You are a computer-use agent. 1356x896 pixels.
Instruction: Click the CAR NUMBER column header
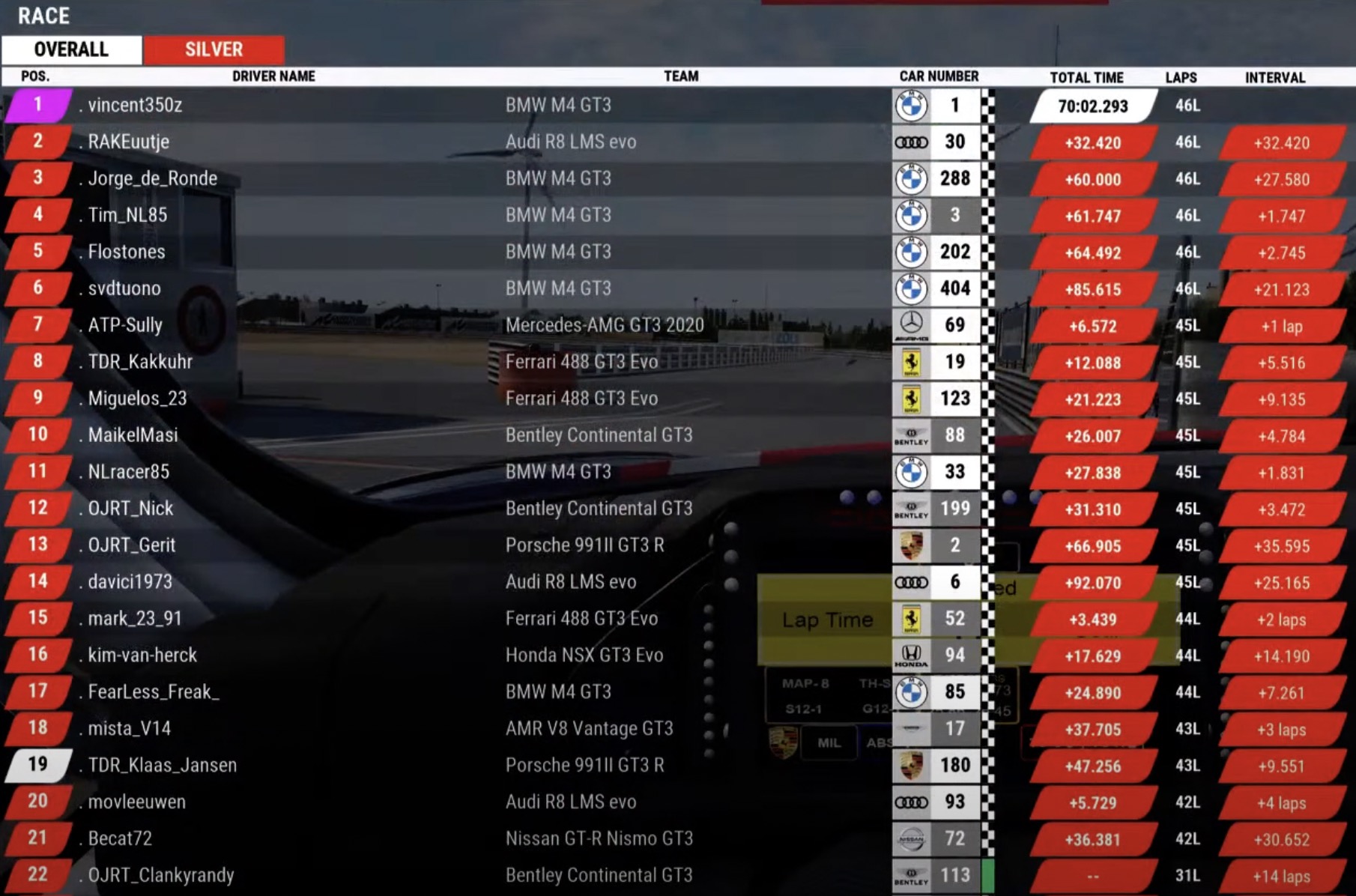click(x=939, y=76)
